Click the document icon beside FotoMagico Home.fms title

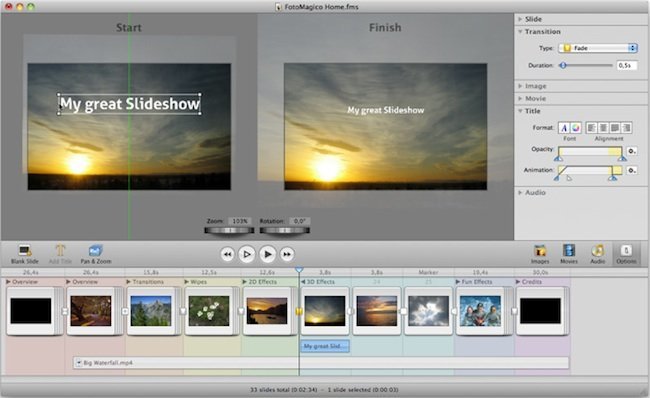(279, 7)
